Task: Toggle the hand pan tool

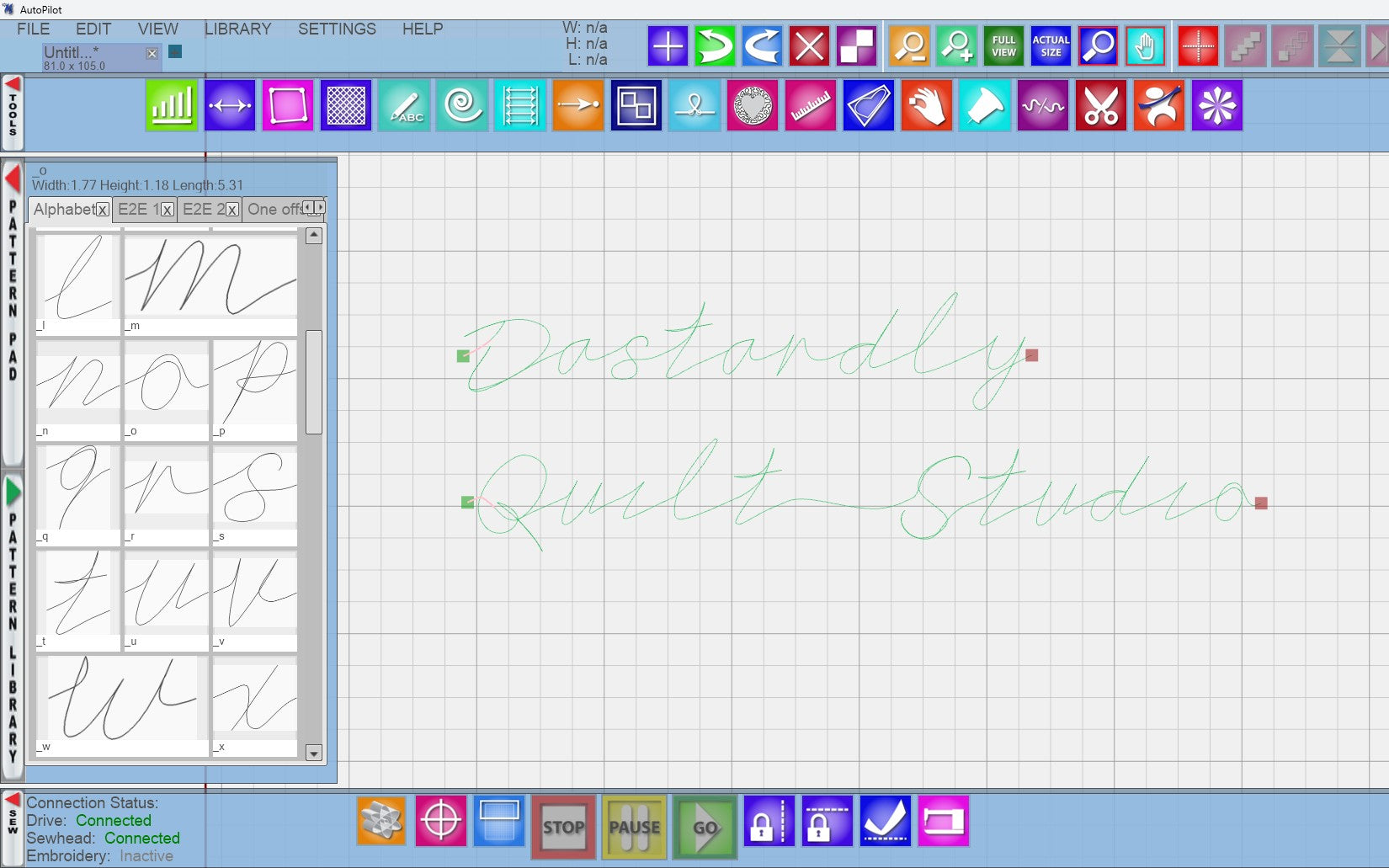Action: point(1145,46)
